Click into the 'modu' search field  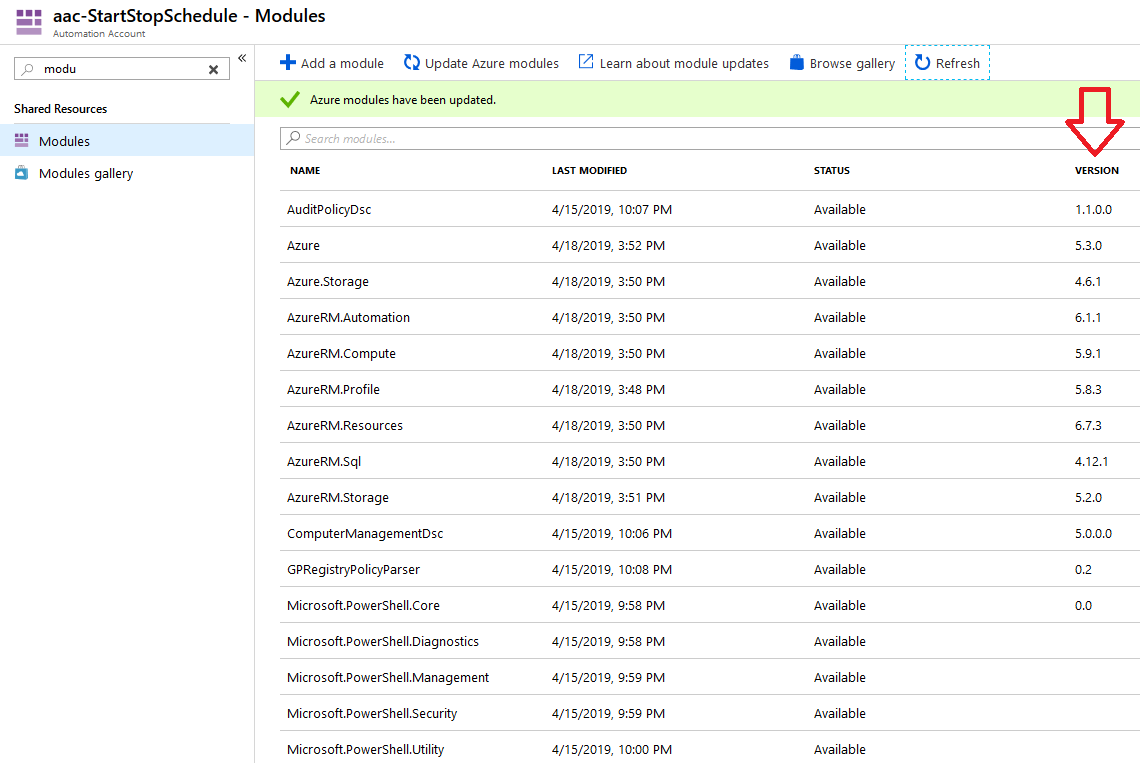coord(121,69)
